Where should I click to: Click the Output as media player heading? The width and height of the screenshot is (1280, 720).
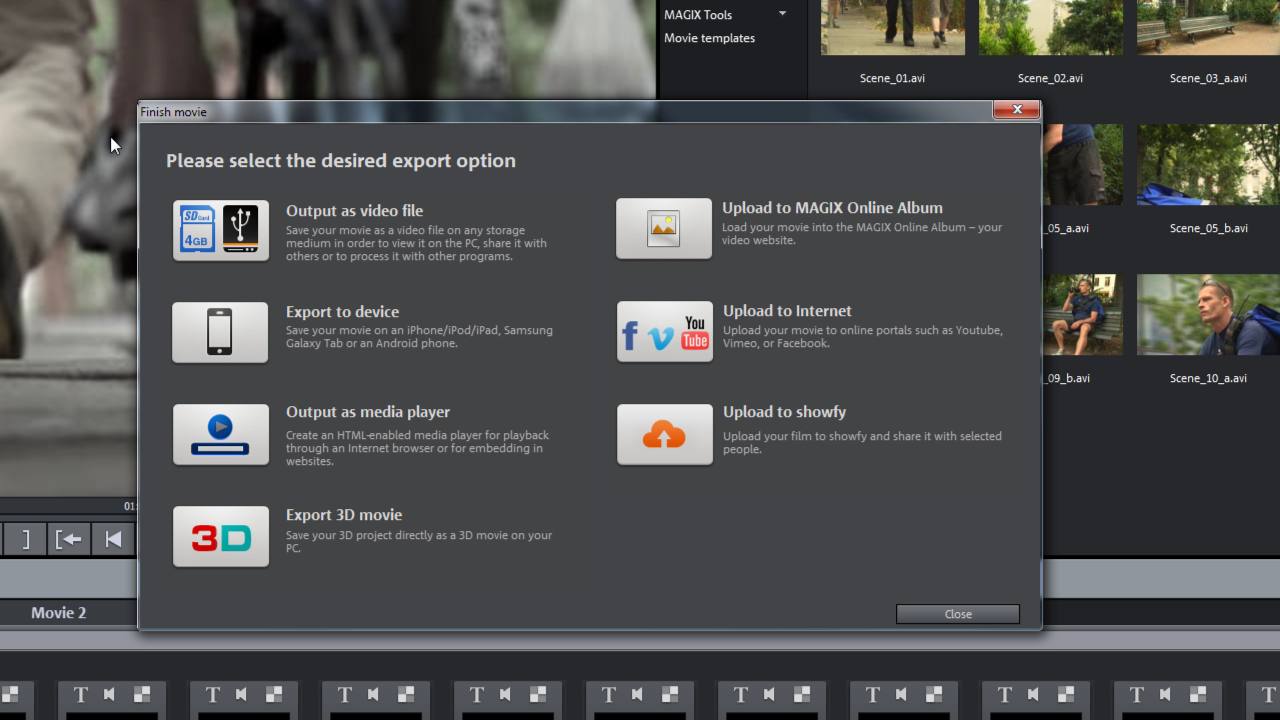coord(368,412)
